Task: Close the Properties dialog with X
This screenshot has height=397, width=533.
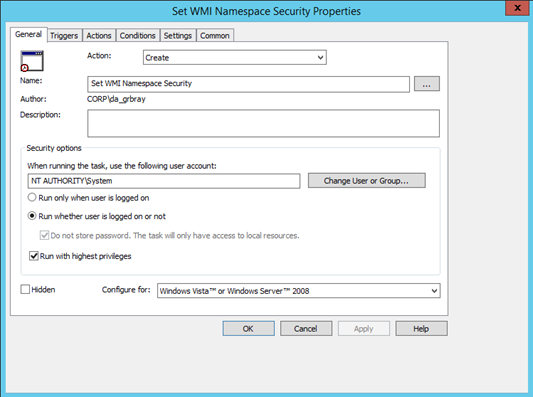Action: (517, 8)
